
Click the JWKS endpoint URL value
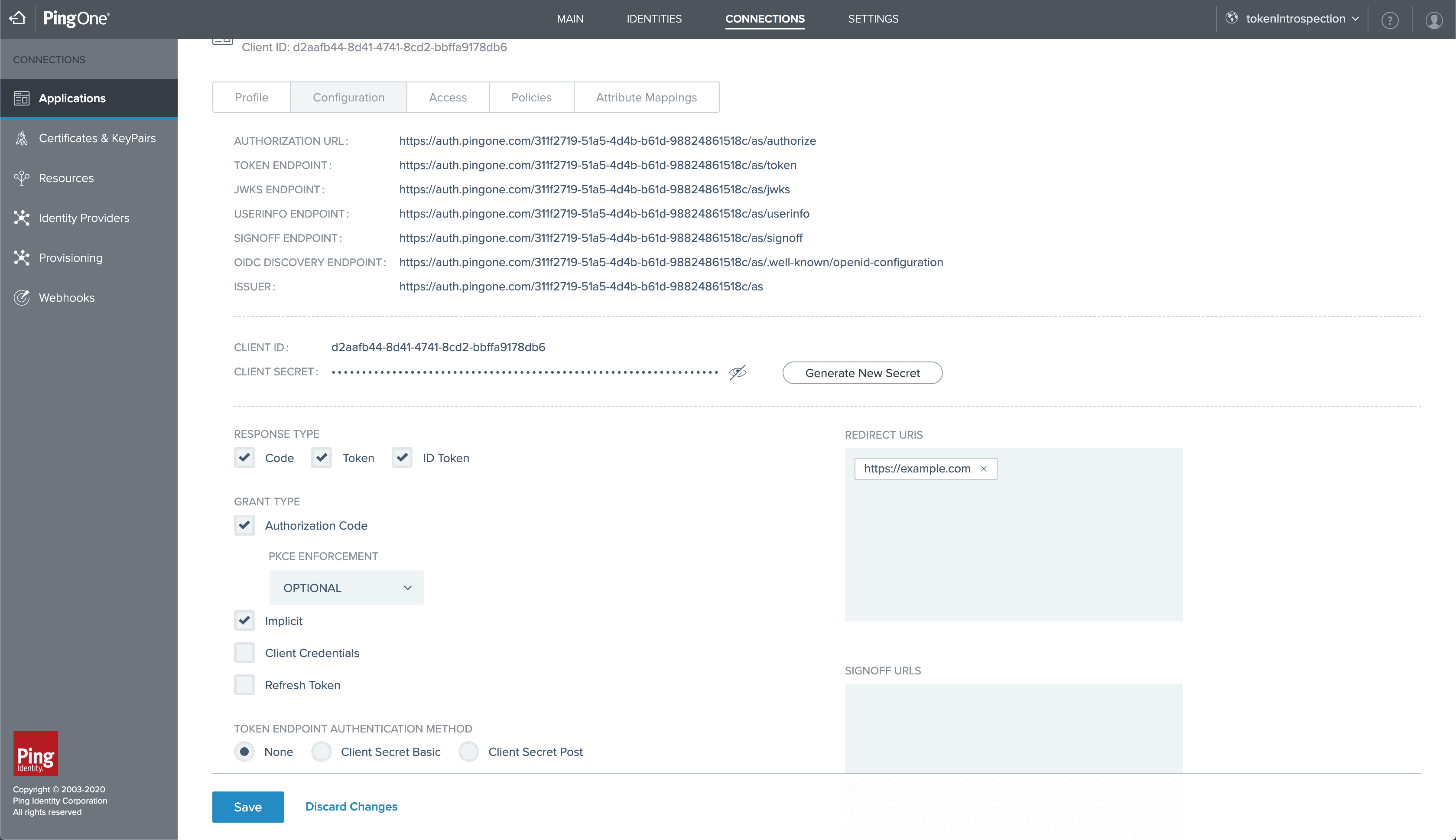[595, 189]
